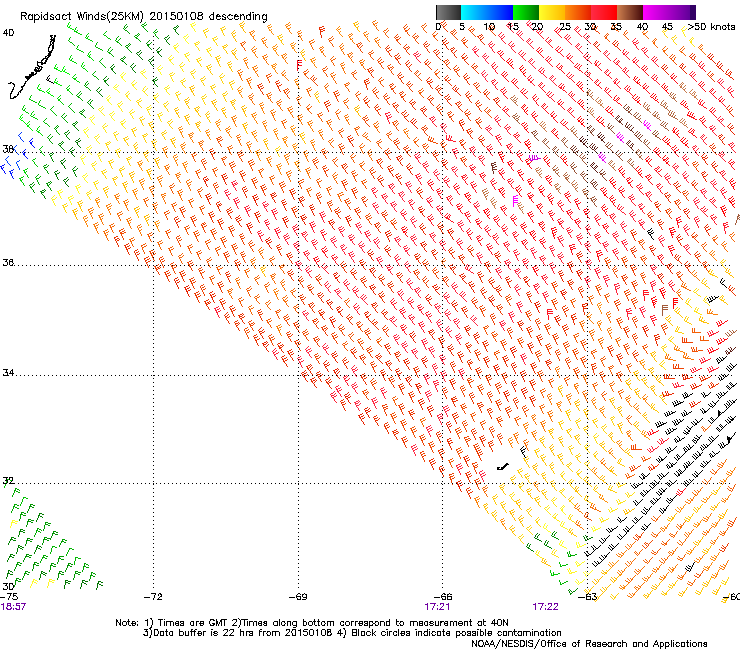Click the longitude label '-69'

point(298,597)
